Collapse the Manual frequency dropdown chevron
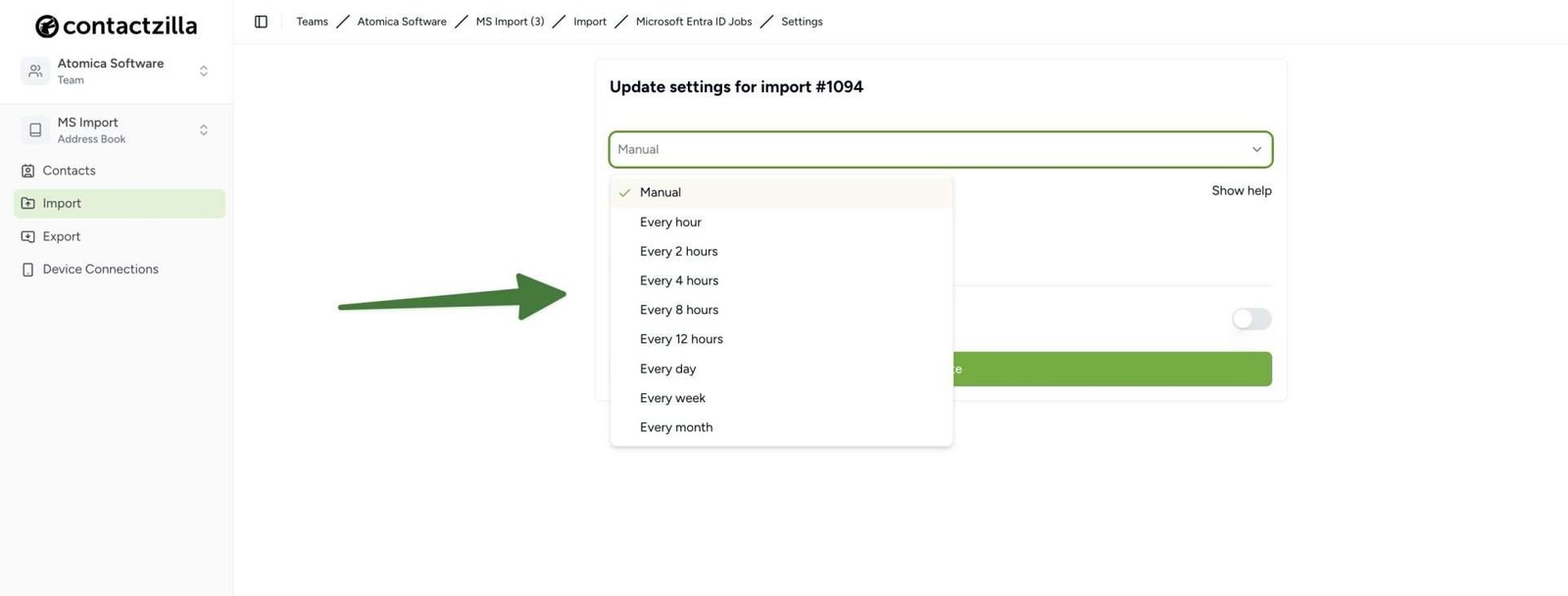Viewport: 1568px width, 596px height. (x=1256, y=150)
